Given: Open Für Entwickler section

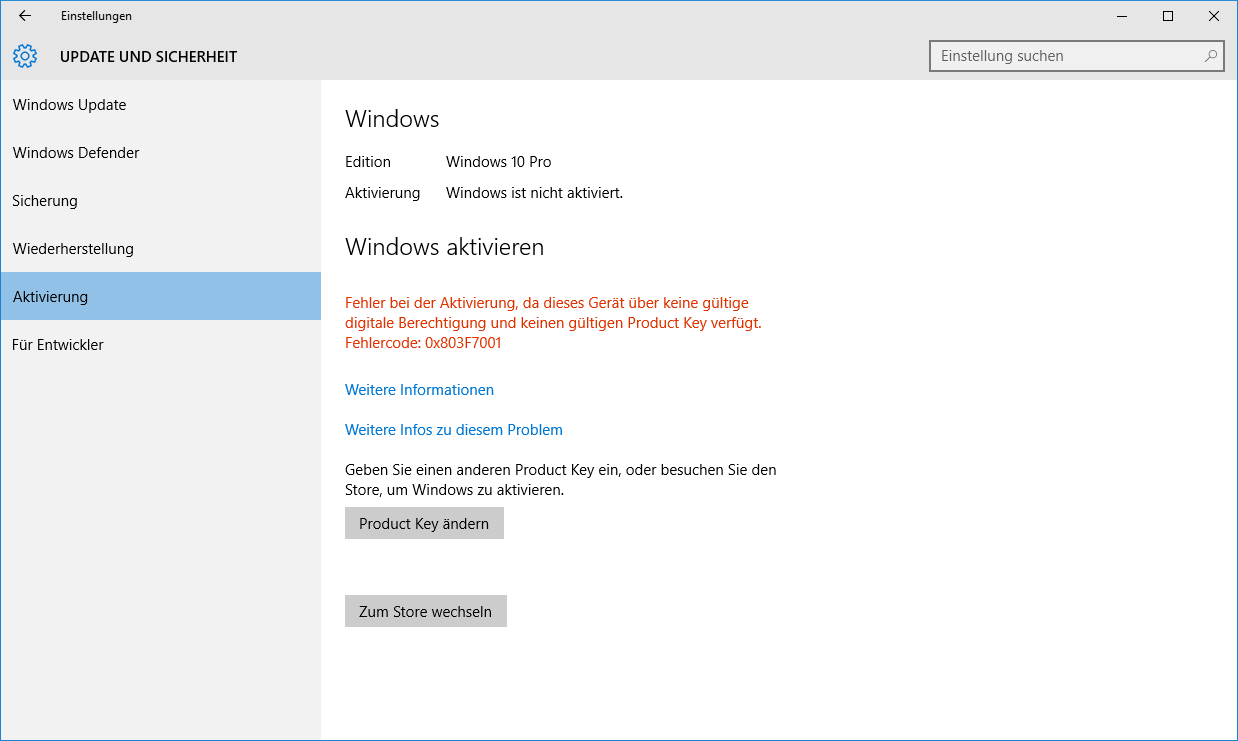Looking at the screenshot, I should [x=160, y=345].
